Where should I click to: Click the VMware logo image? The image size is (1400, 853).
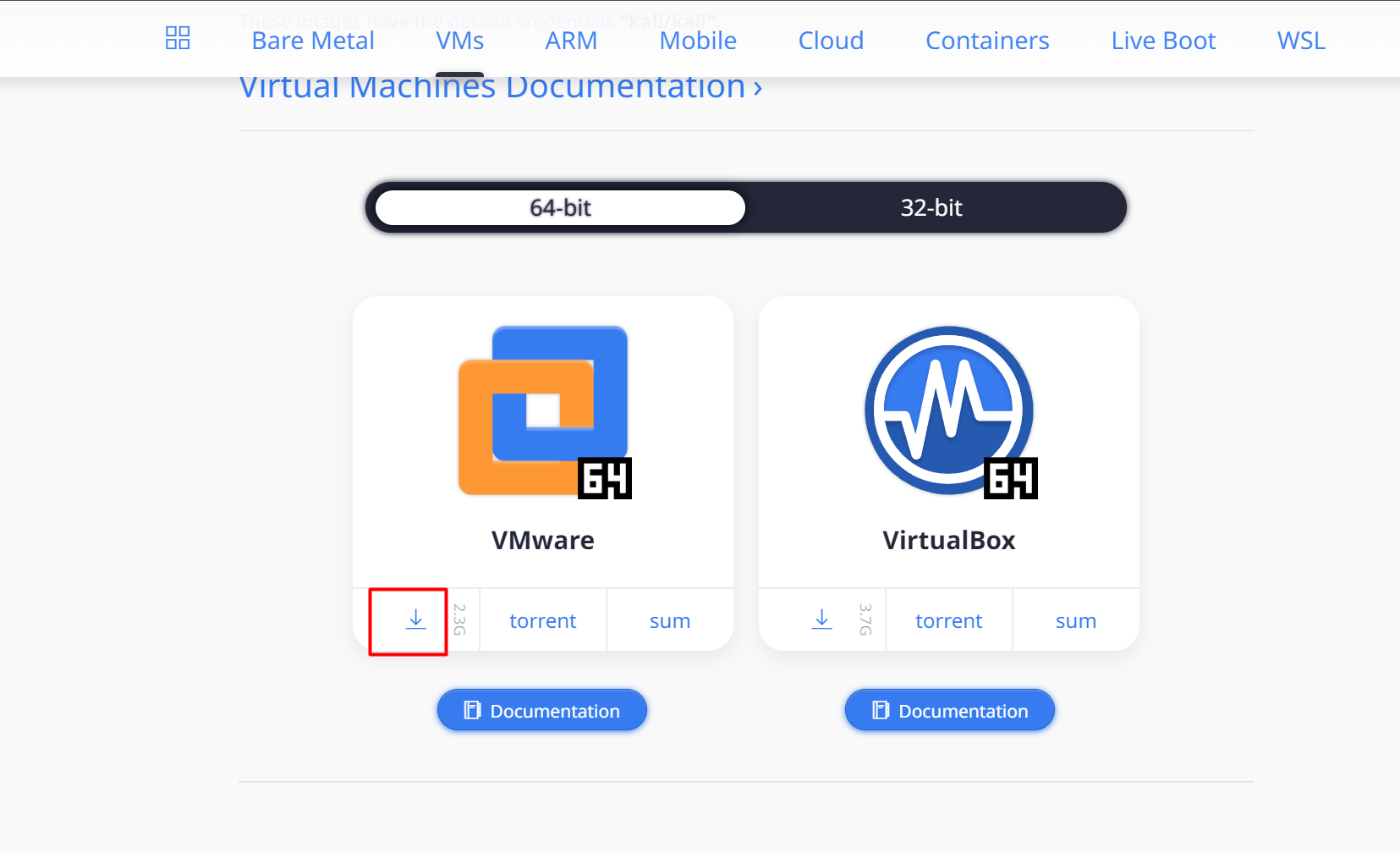pos(544,411)
